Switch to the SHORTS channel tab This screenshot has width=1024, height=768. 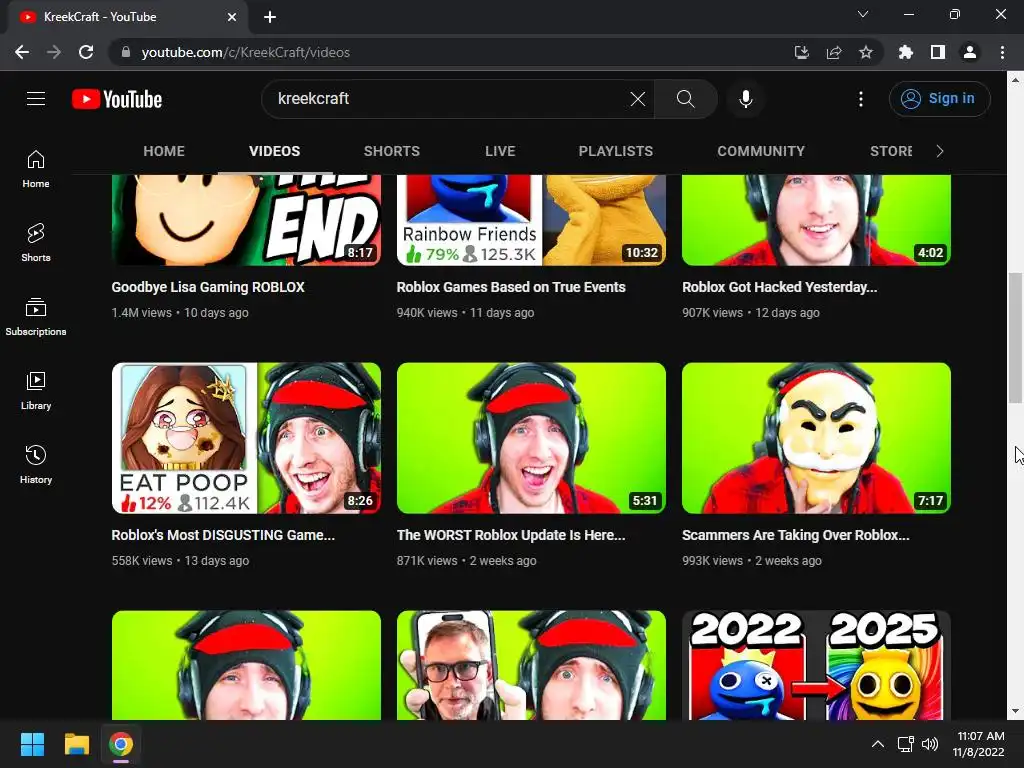point(392,152)
